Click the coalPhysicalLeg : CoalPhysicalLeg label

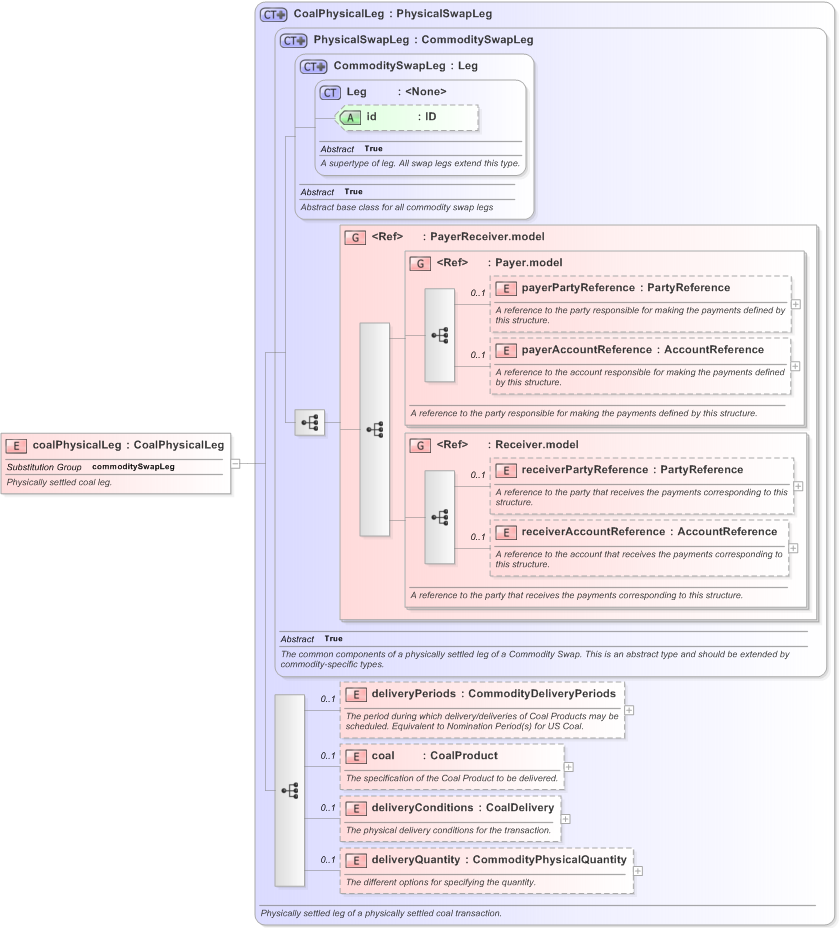[128, 445]
